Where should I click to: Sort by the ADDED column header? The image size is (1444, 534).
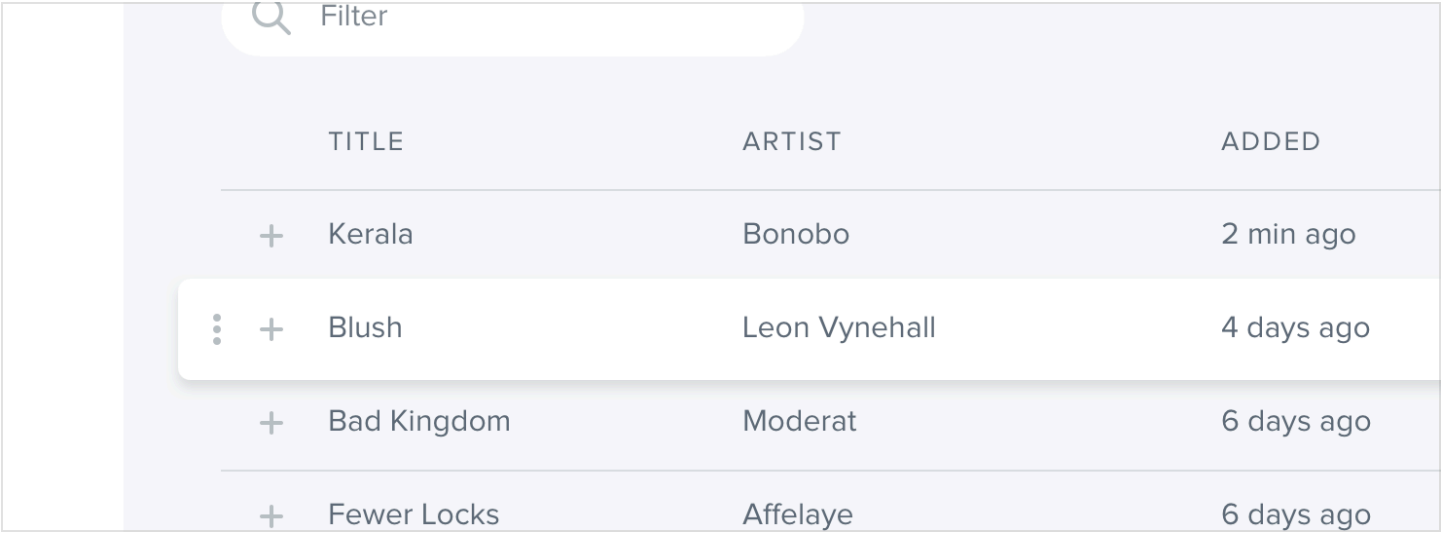tap(1271, 142)
